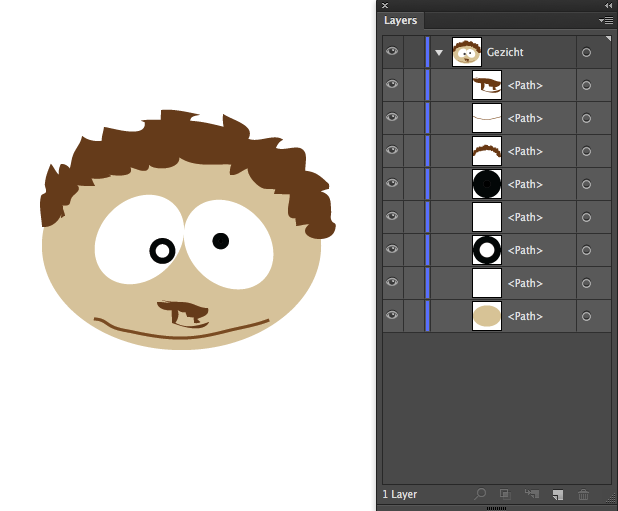The height and width of the screenshot is (511, 618).
Task: Hide the tan face oval path
Action: point(392,315)
